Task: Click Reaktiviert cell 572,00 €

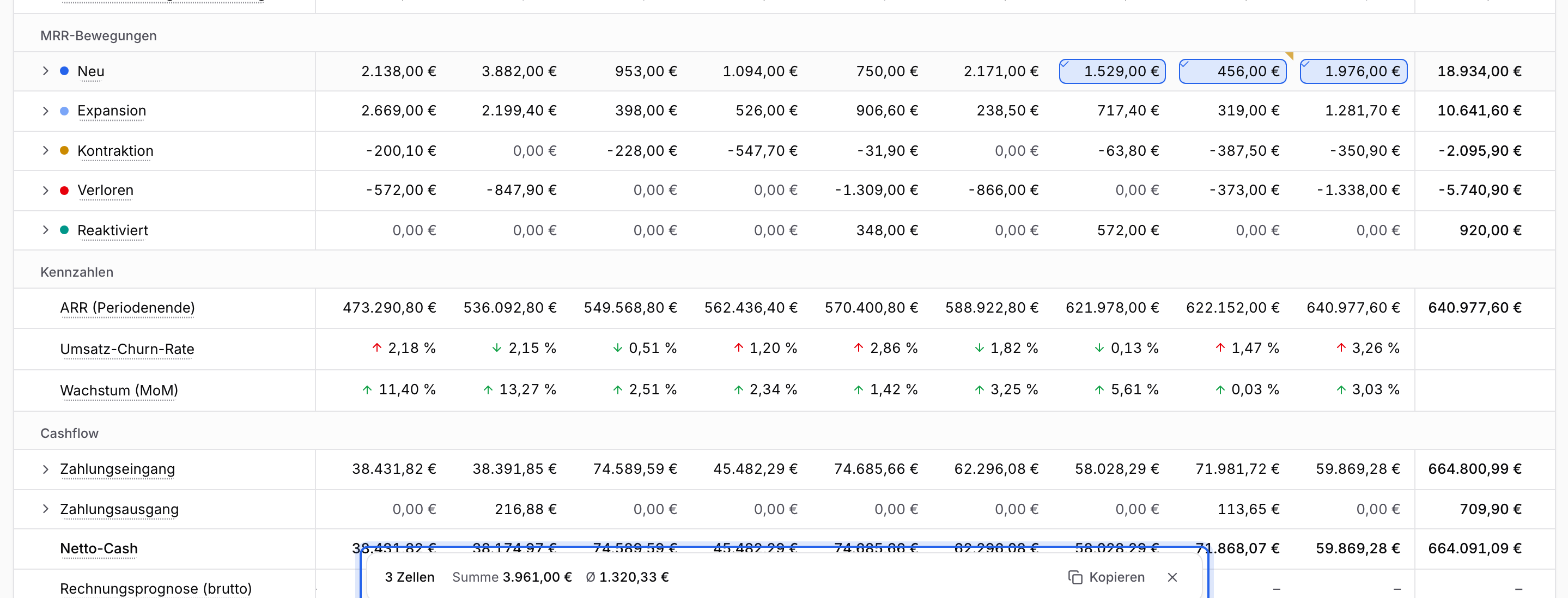Action: tap(1128, 230)
